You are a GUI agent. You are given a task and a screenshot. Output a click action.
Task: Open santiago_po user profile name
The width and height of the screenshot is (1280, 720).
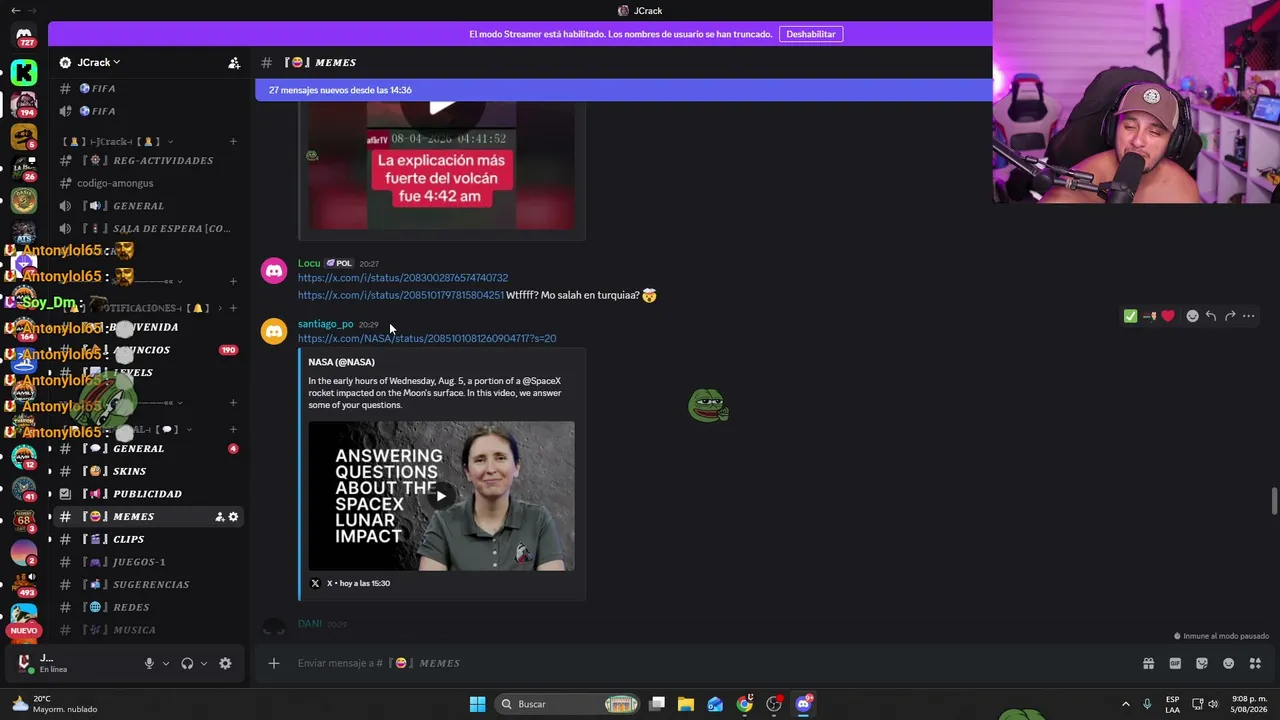pyautogui.click(x=325, y=324)
